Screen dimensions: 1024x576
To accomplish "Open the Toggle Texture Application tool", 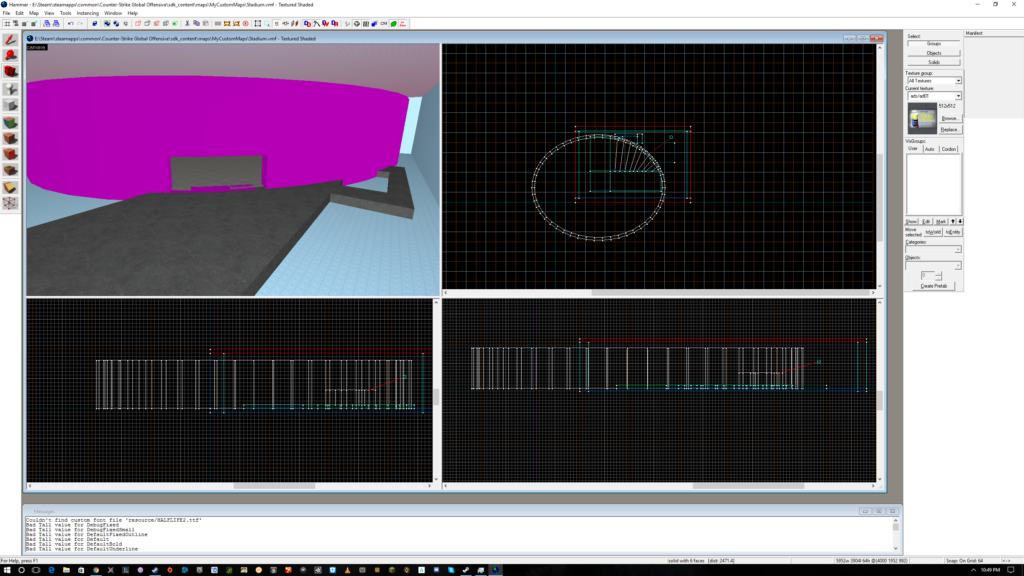I will click(10, 122).
